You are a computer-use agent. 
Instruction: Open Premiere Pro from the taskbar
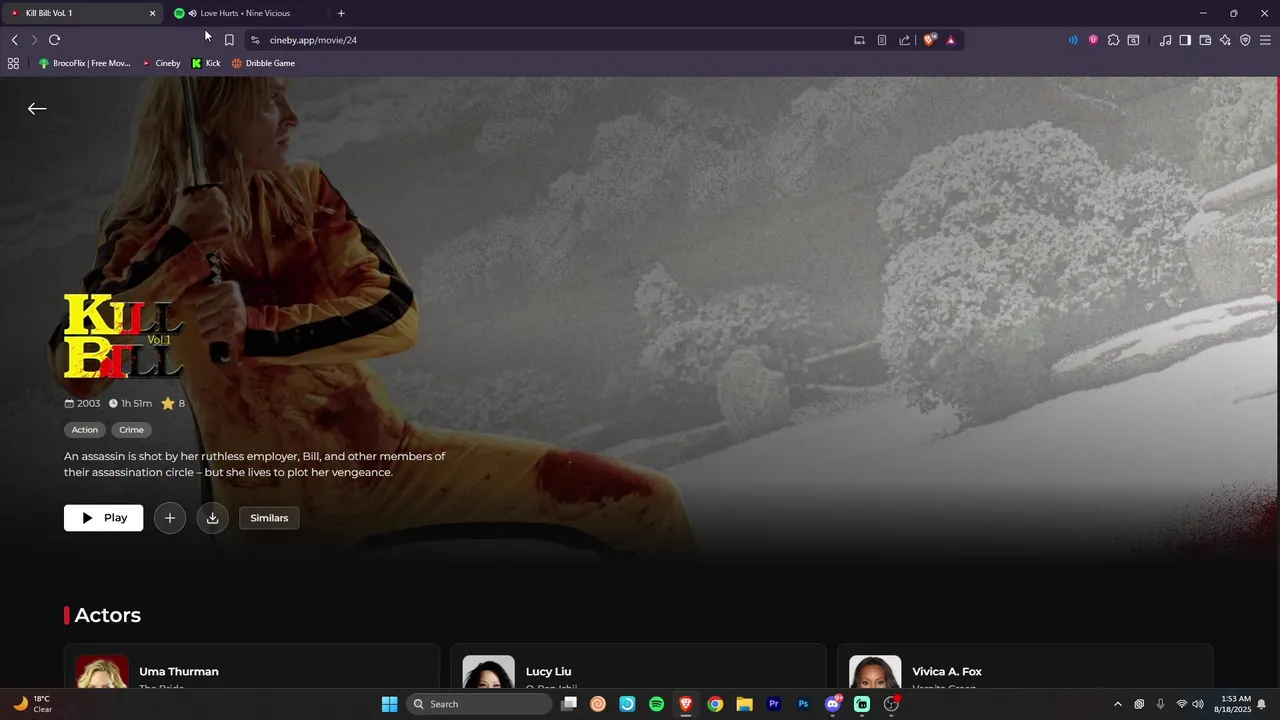click(773, 704)
